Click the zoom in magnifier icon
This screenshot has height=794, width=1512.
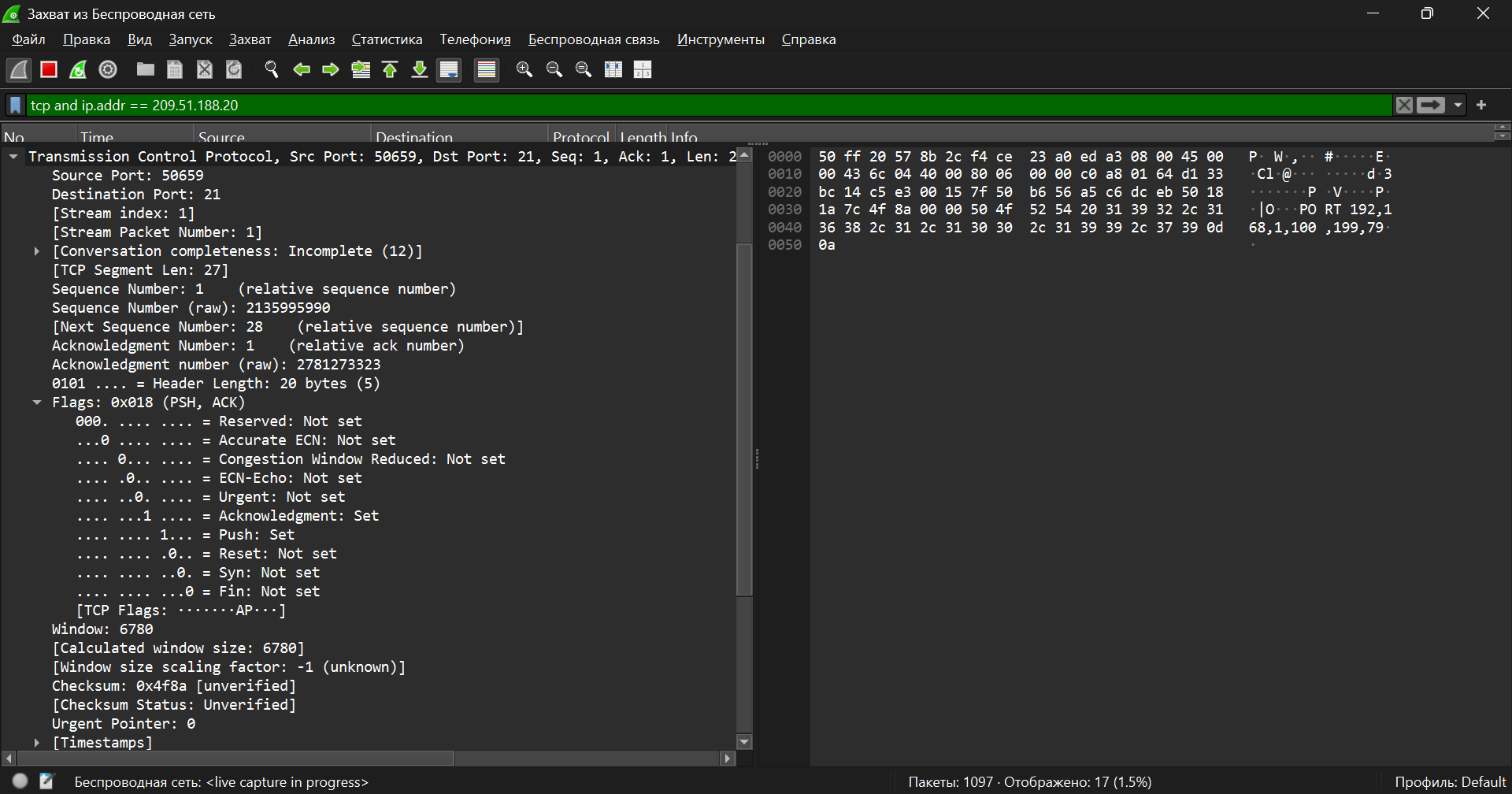point(524,70)
